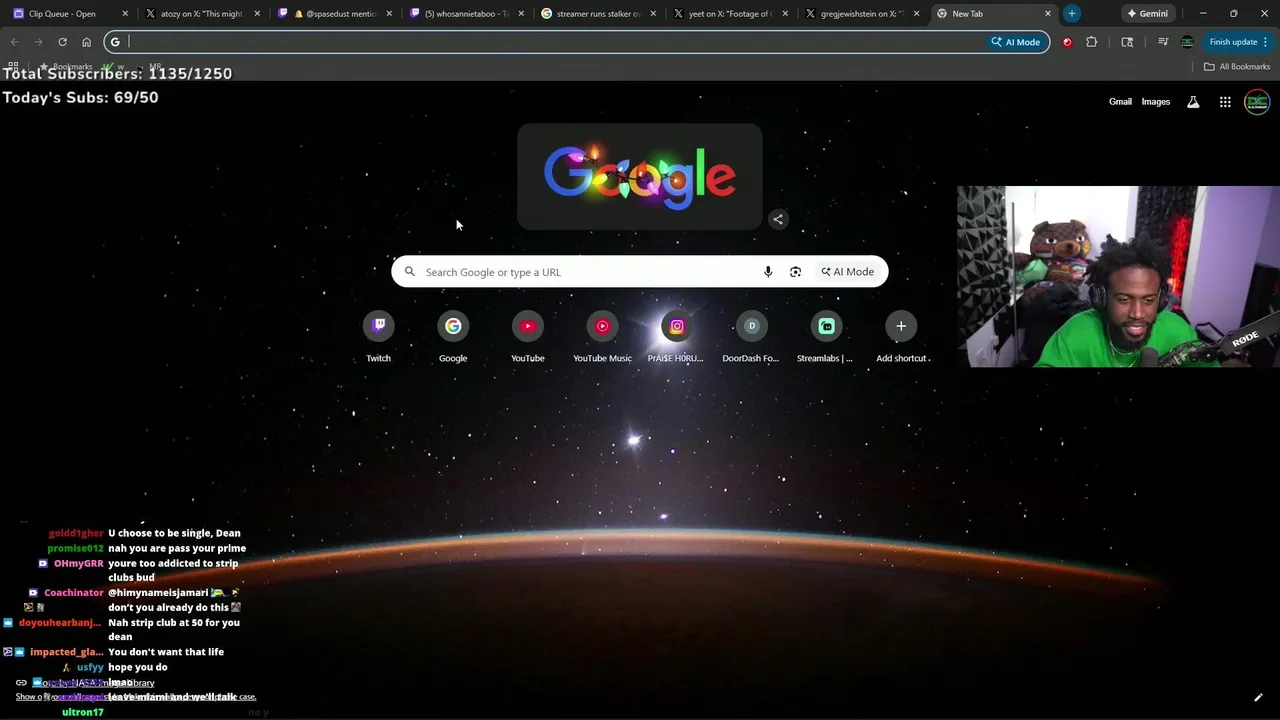Open the Google shortcut tile
The height and width of the screenshot is (720, 1280).
pyautogui.click(x=453, y=338)
